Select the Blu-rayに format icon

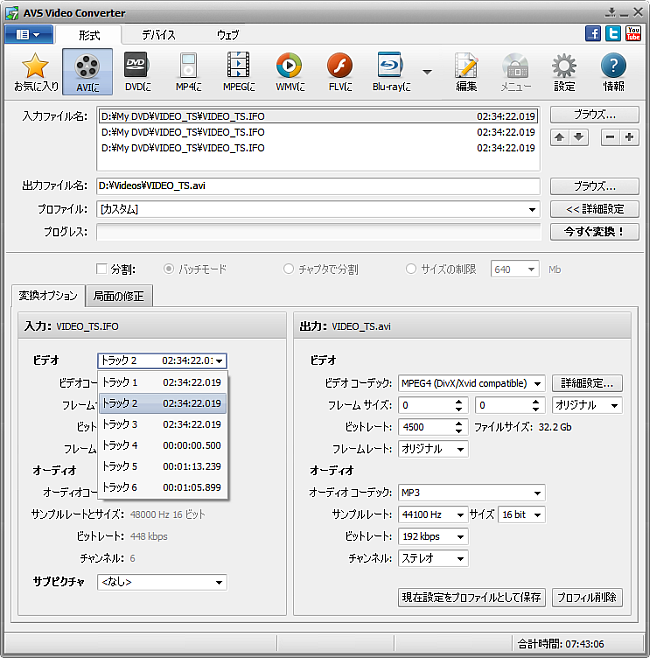(391, 71)
